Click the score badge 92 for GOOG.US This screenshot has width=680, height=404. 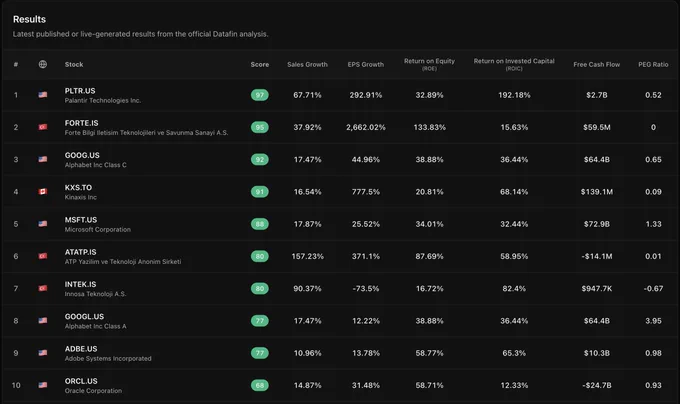(260, 160)
